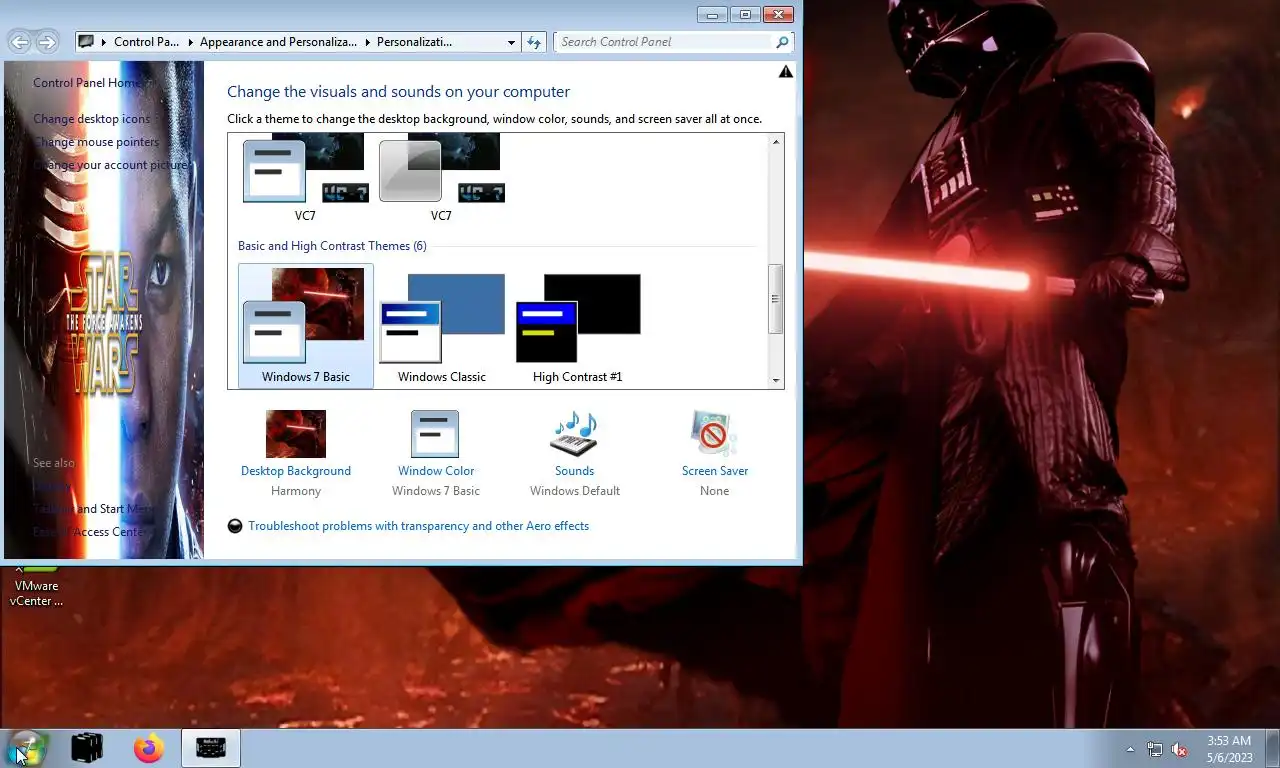Click theme list scrollbar up arrow
This screenshot has width=1280, height=768.
click(x=775, y=142)
